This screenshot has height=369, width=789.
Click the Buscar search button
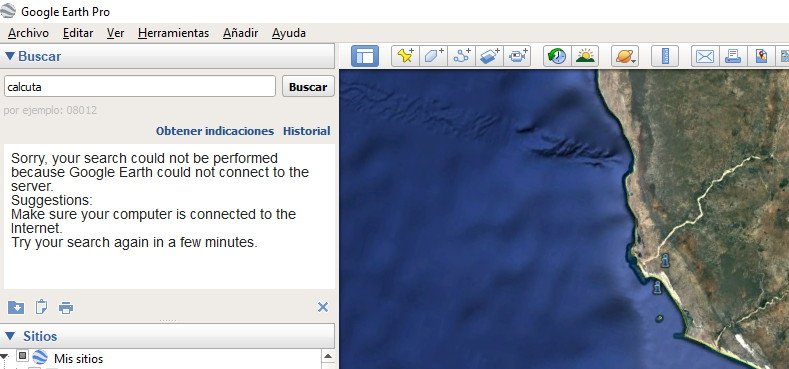point(308,87)
